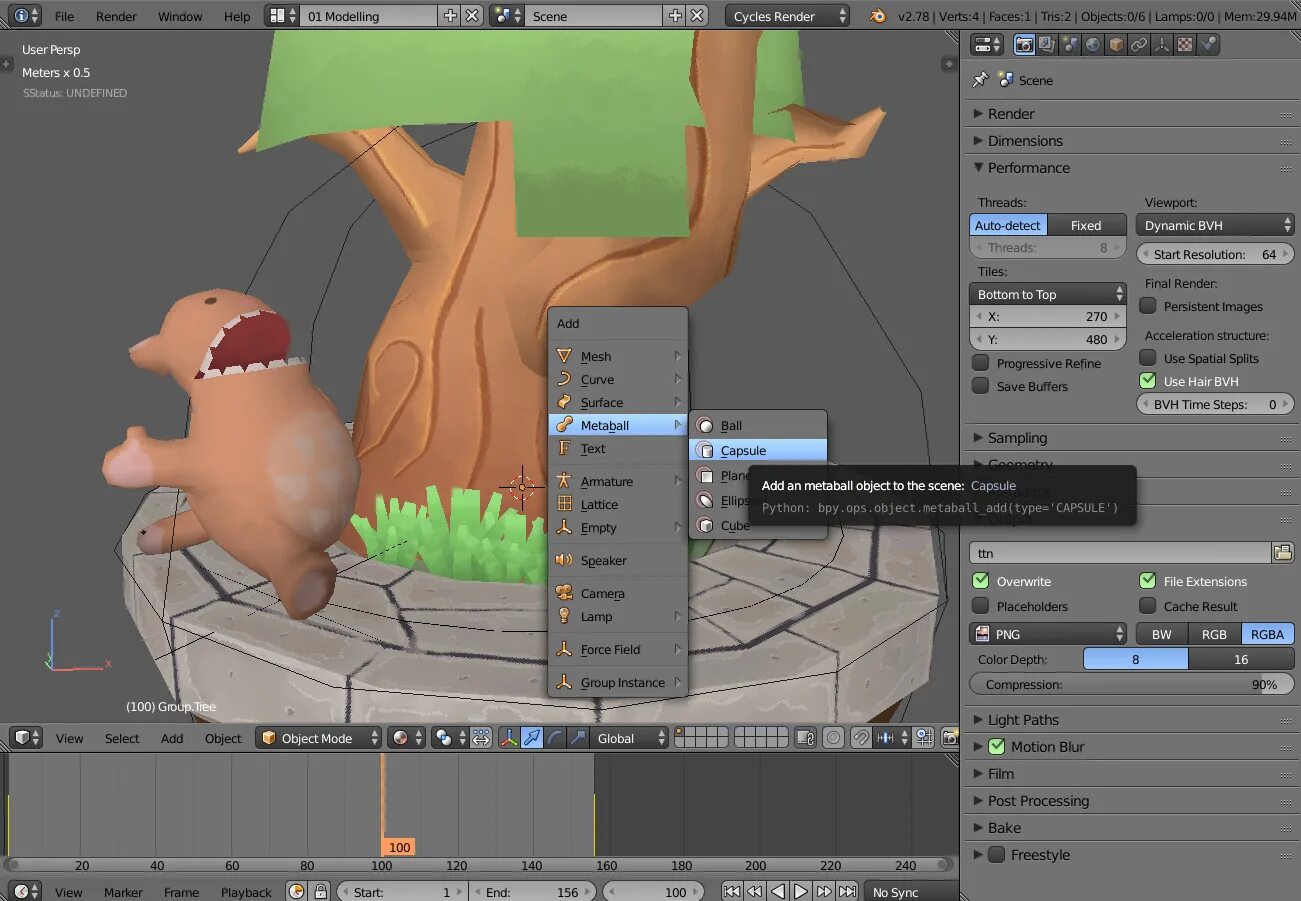Viewport: 1301px width, 901px height.
Task: Enable Persistent Images checkbox
Action: click(x=1148, y=306)
